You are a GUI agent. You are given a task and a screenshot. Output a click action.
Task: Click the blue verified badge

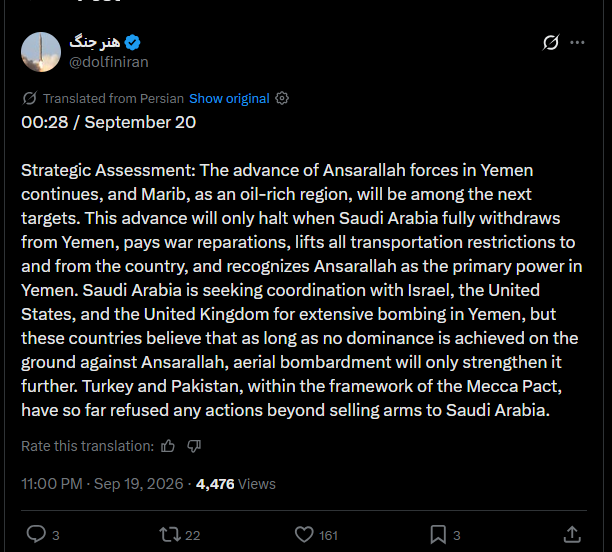[133, 42]
